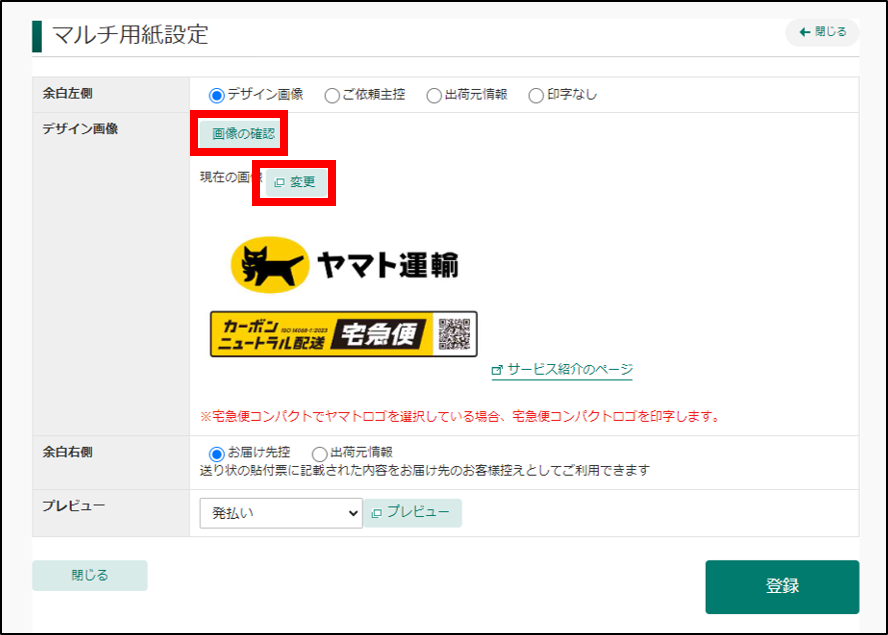Click the back arrow icon in 閉じる

pyautogui.click(x=805, y=32)
